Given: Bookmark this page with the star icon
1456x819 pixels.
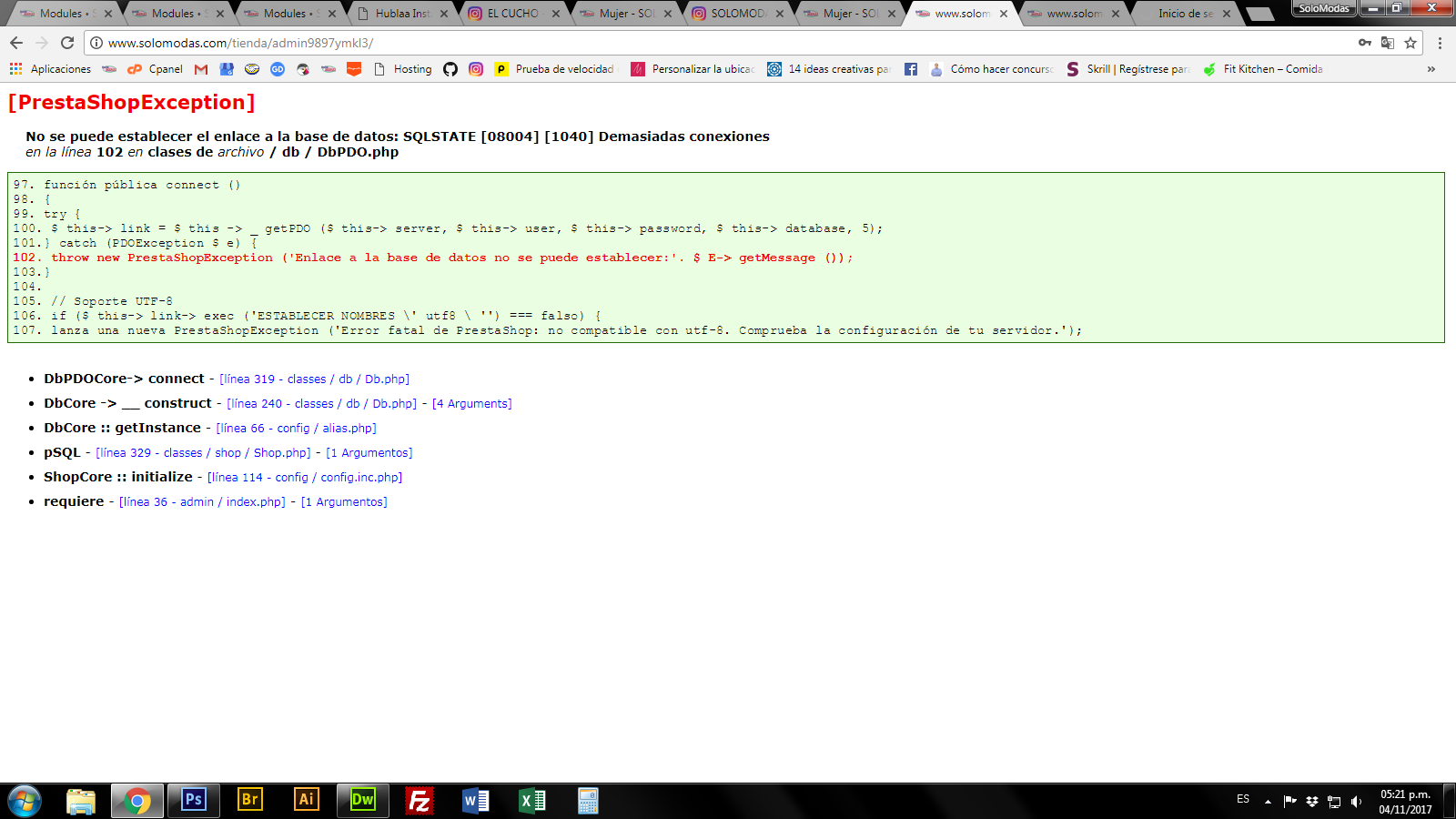Looking at the screenshot, I should (1410, 43).
